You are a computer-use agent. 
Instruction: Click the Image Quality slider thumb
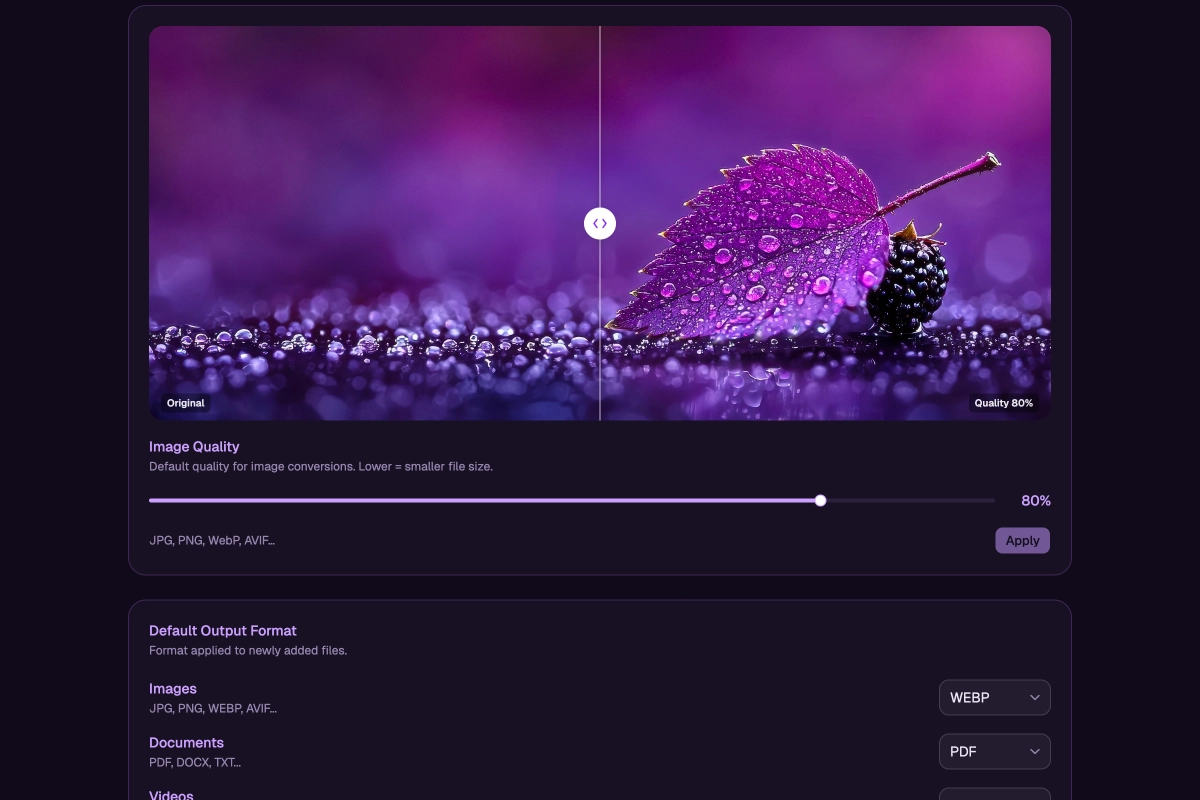point(820,500)
